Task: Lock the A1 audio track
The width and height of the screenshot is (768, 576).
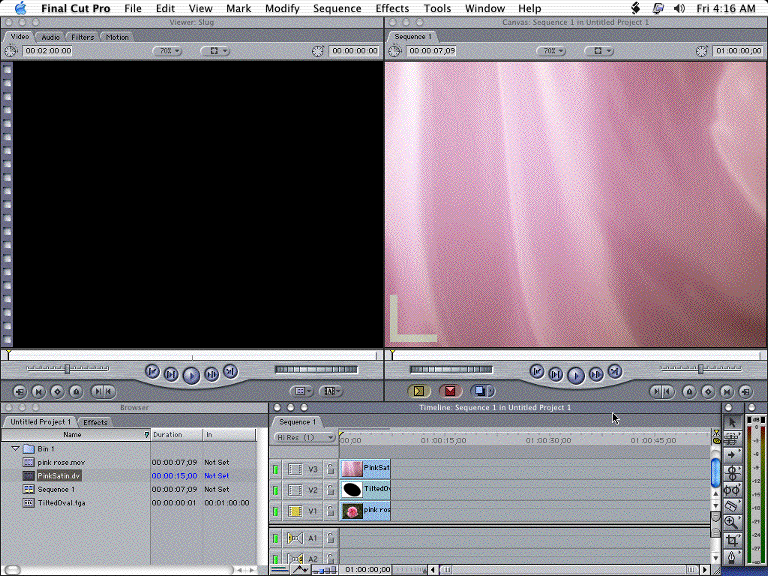Action: (x=331, y=538)
